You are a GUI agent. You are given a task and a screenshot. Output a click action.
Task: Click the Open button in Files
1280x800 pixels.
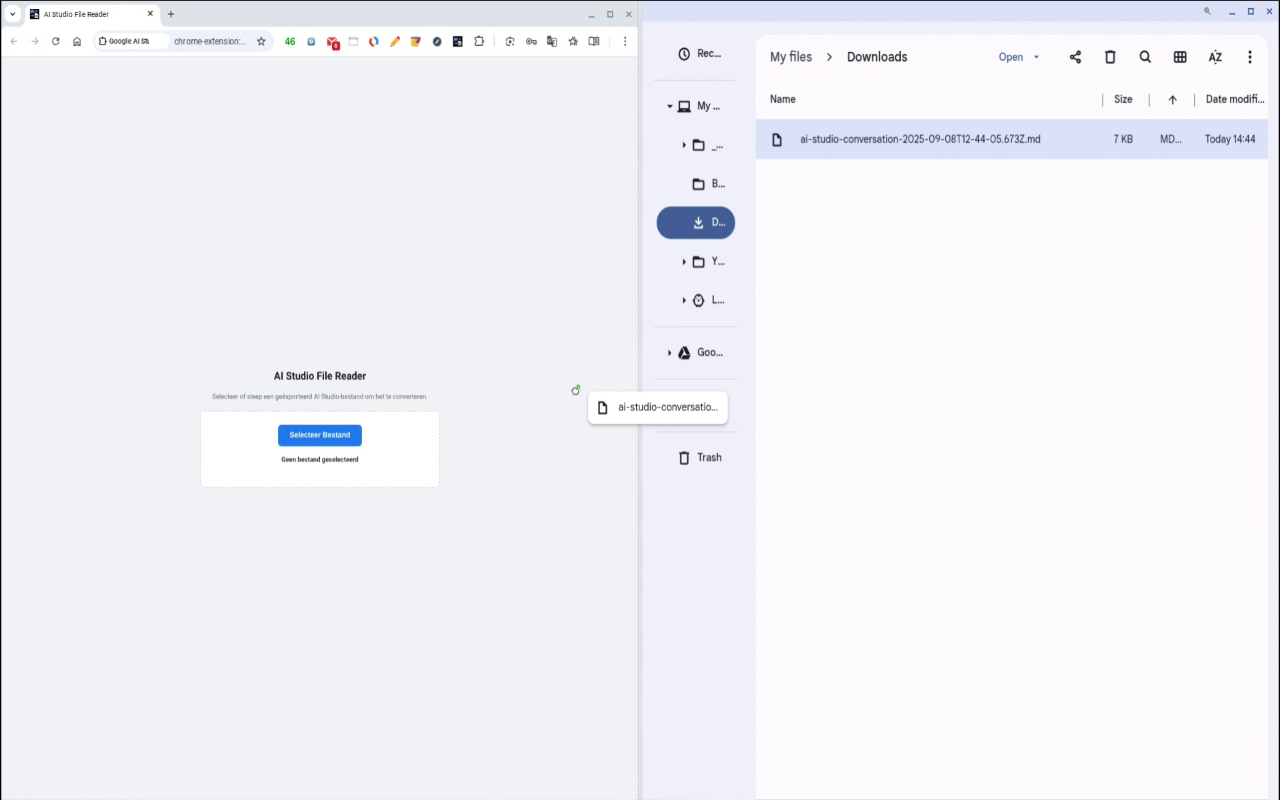coord(1011,57)
